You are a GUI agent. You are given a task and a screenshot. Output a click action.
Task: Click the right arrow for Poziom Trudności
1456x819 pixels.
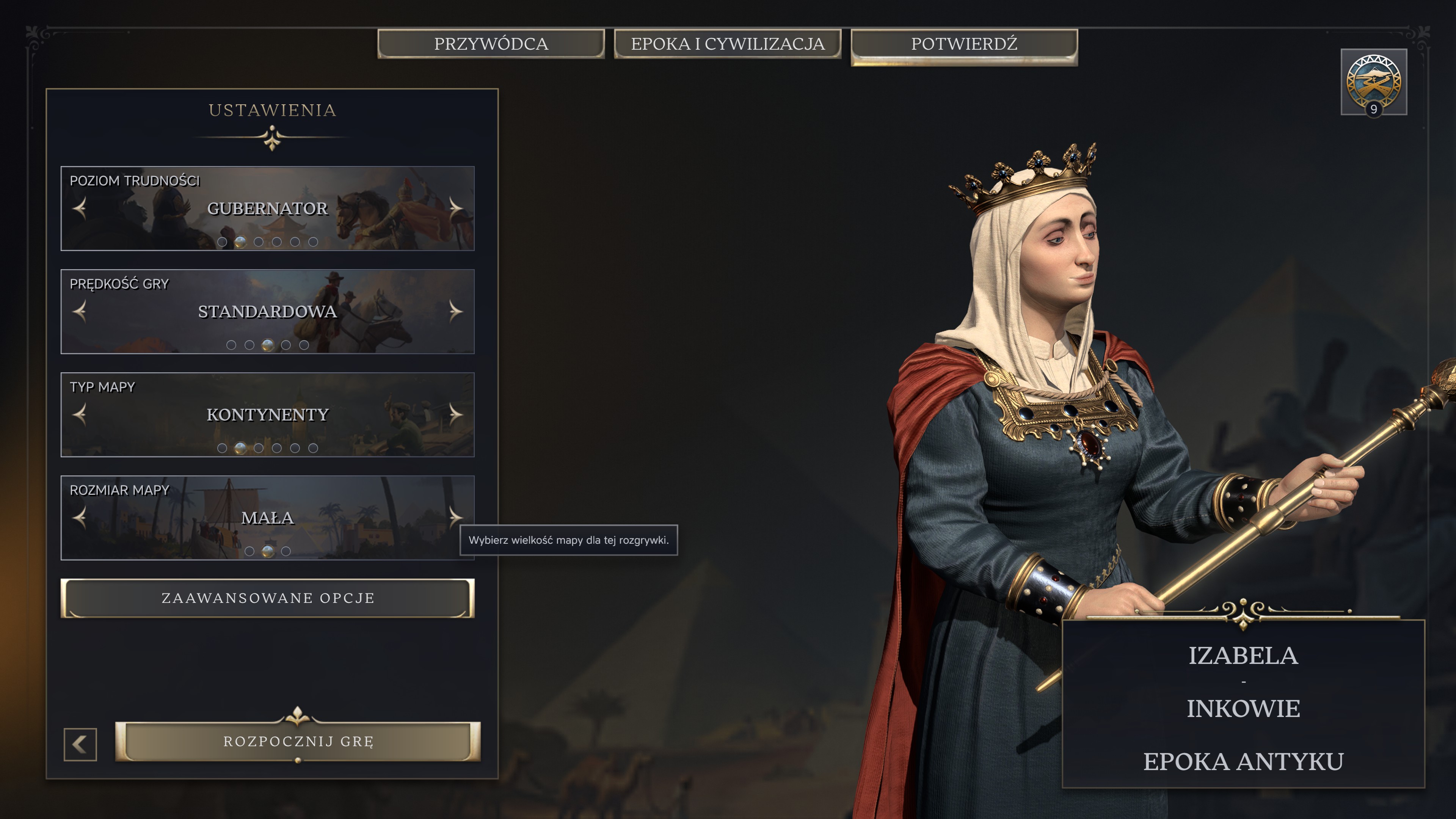pyautogui.click(x=455, y=208)
